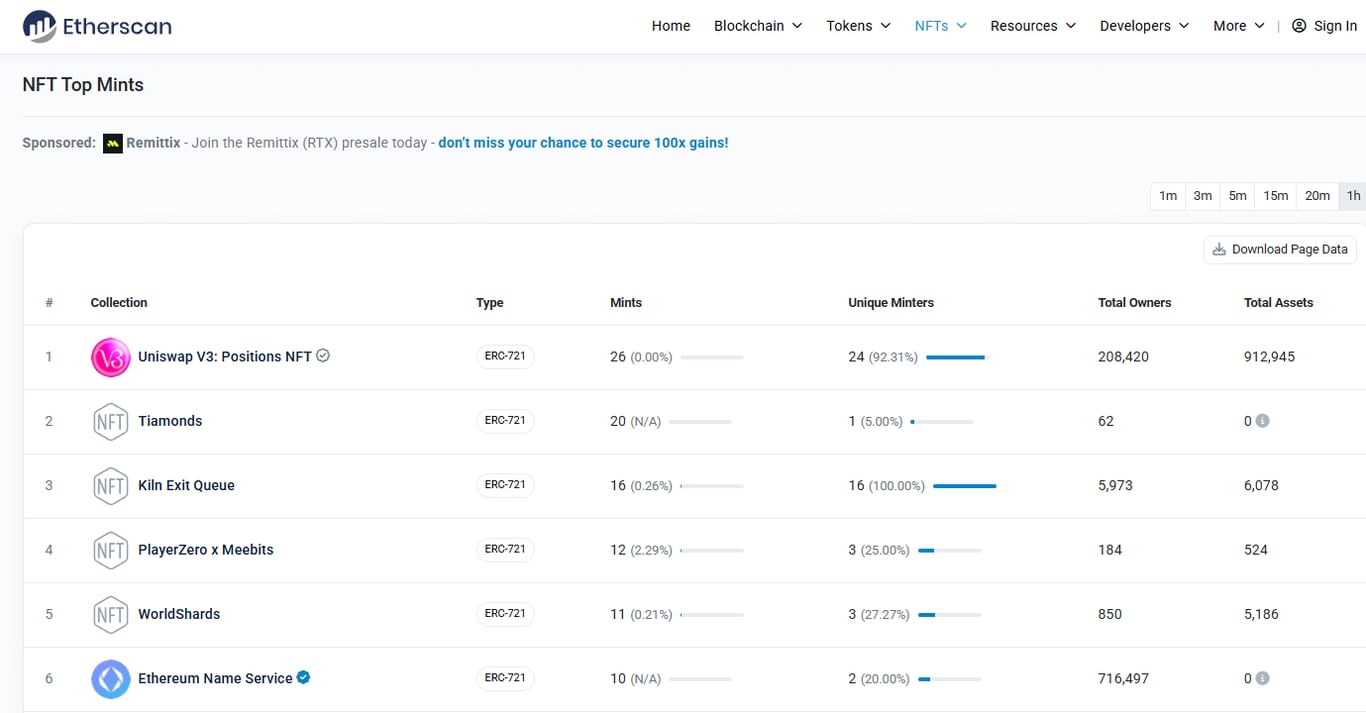Click the Total Owners column header
The image size is (1366, 713).
click(1134, 303)
